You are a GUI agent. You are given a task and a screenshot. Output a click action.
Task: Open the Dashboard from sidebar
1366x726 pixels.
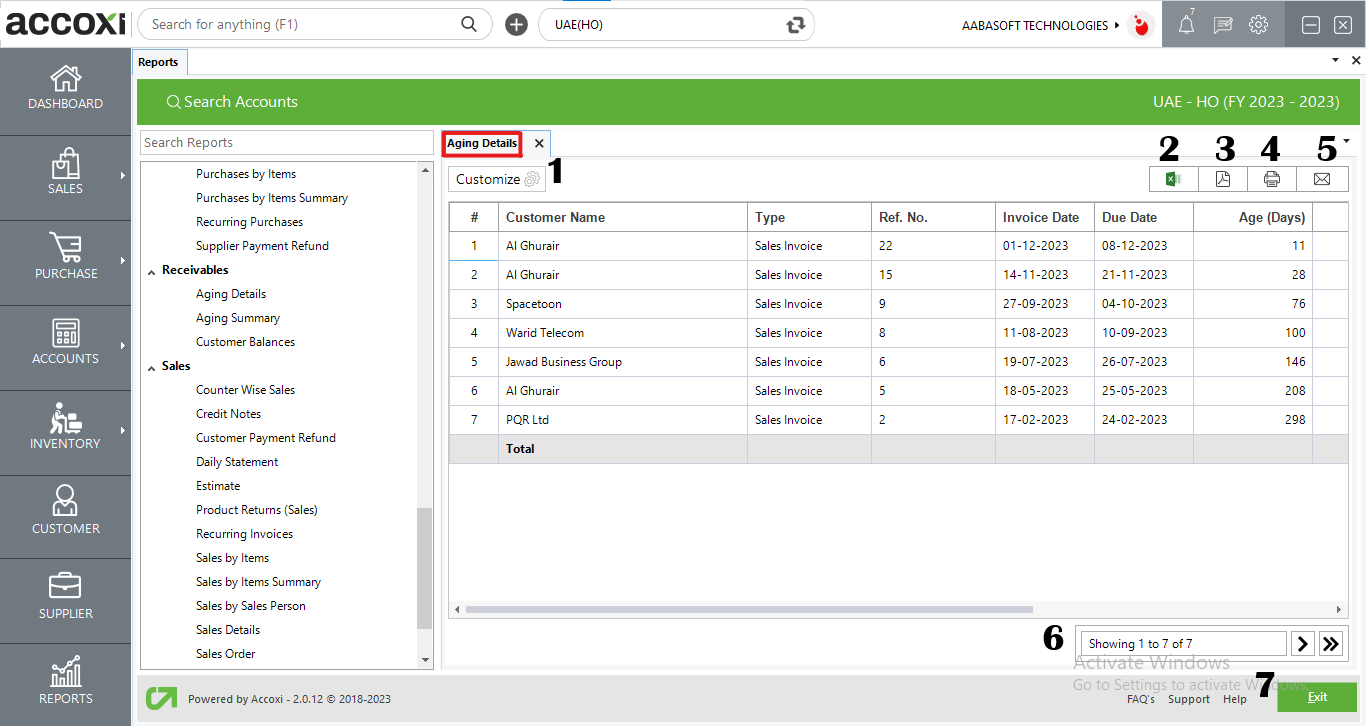pyautogui.click(x=66, y=89)
